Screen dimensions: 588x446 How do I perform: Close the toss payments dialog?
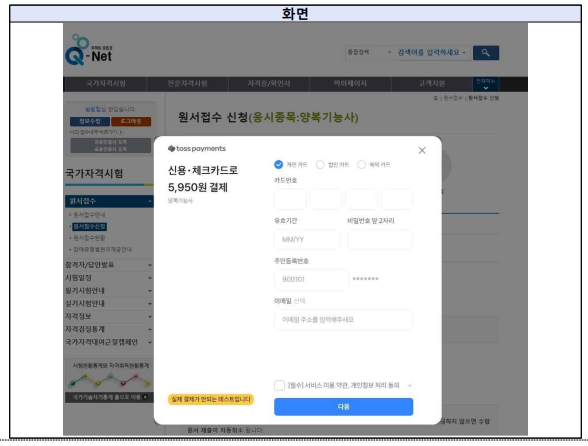point(422,150)
